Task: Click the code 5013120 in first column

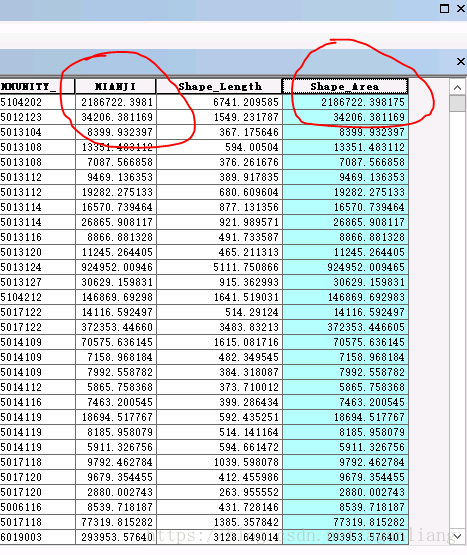Action: pos(37,252)
